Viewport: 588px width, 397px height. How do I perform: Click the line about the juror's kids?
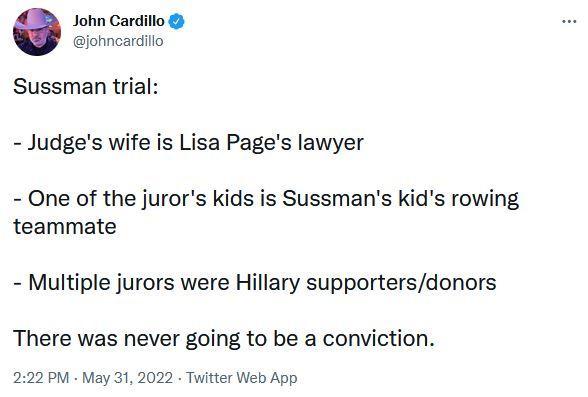click(266, 212)
